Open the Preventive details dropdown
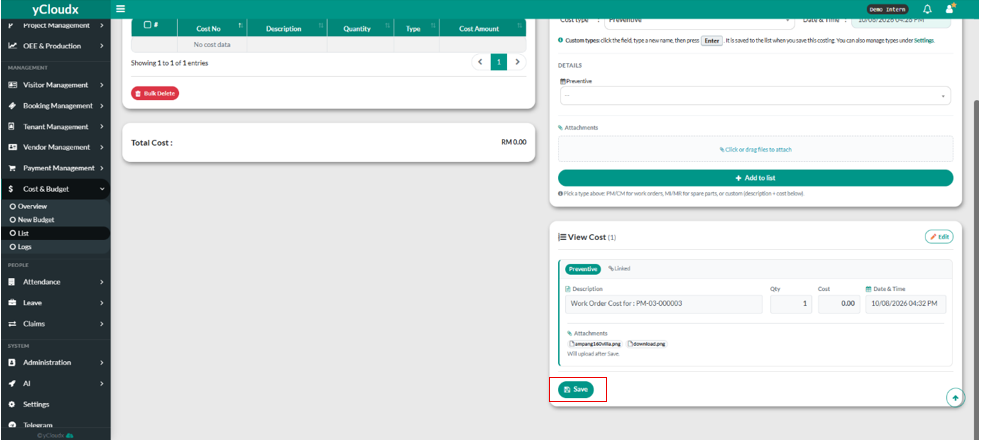 click(755, 96)
